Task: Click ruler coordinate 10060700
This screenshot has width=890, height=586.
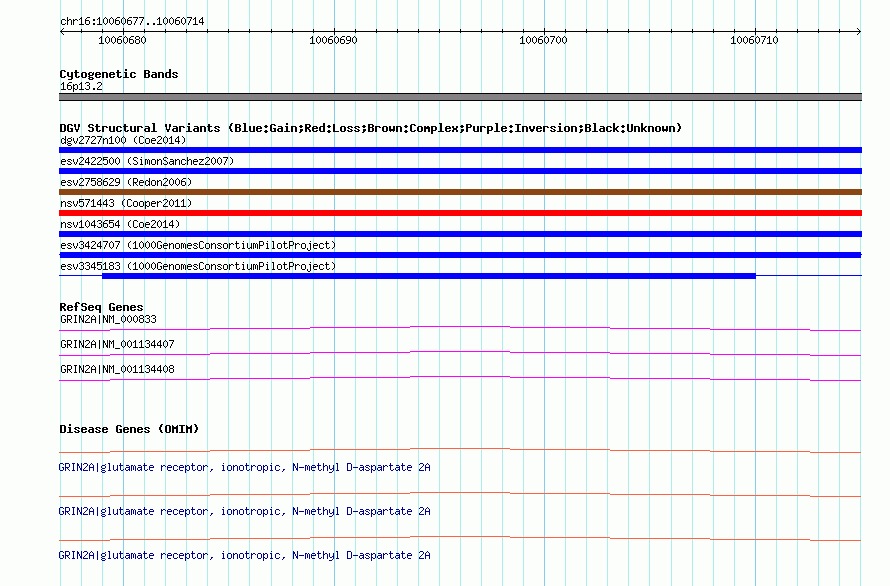Action: [x=543, y=40]
